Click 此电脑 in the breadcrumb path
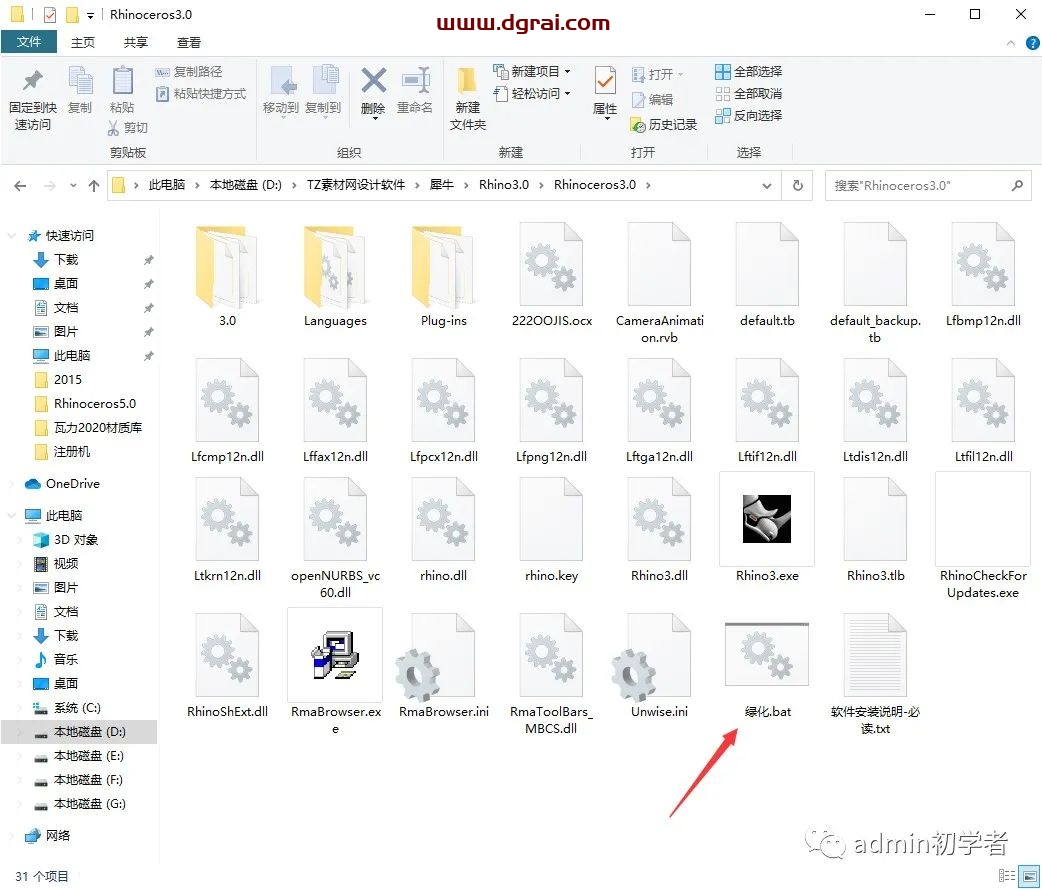 coord(167,185)
